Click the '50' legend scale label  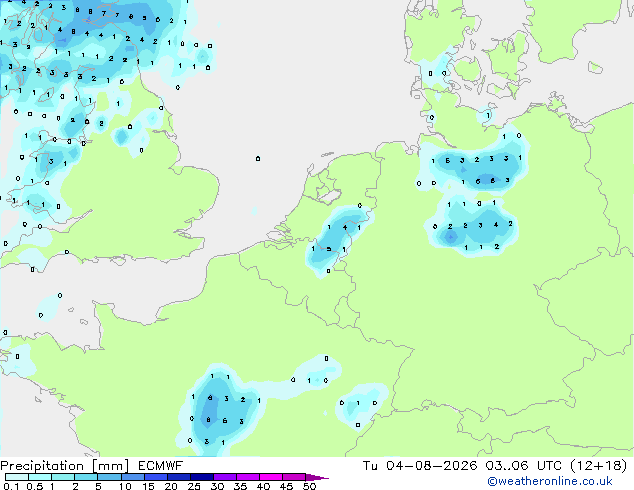click(x=309, y=486)
